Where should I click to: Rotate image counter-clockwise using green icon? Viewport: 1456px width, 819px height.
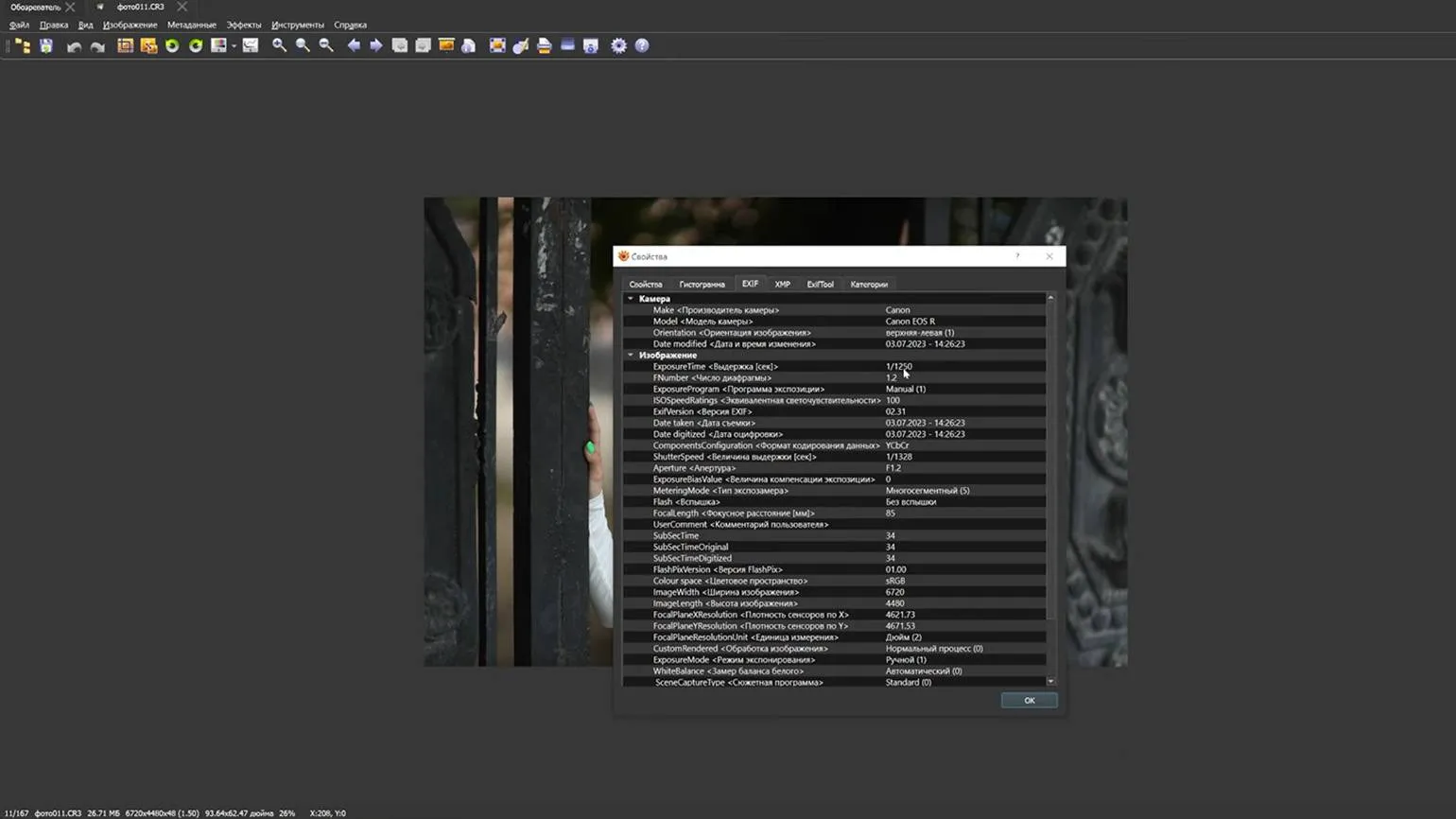(x=172, y=45)
